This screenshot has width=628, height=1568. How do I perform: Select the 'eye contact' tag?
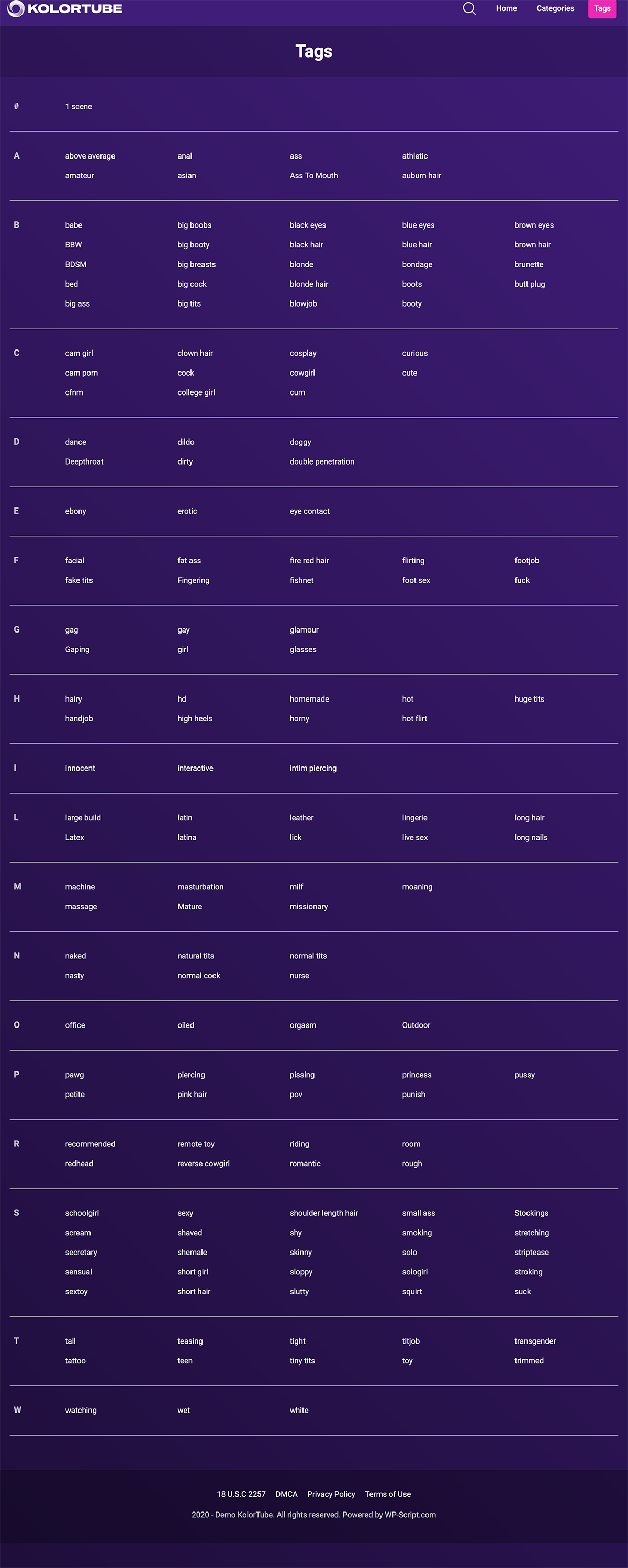click(x=309, y=511)
